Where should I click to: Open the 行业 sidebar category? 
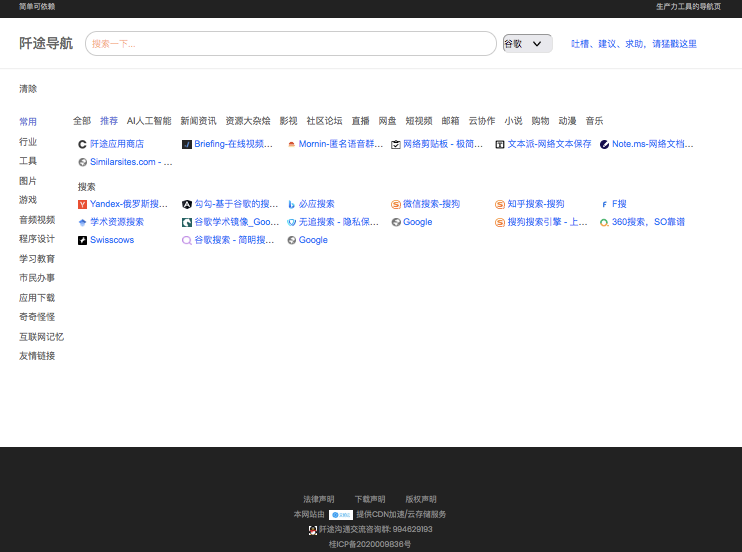click(28, 142)
